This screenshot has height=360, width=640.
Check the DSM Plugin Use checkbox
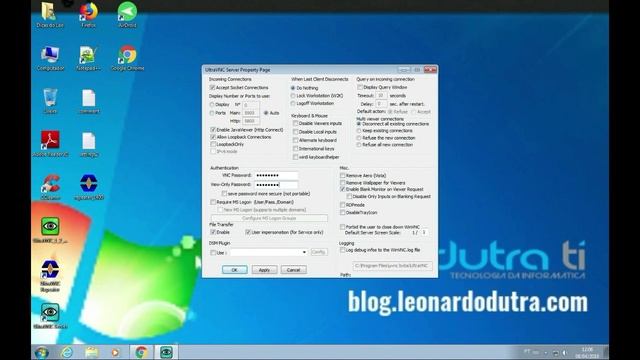point(213,253)
